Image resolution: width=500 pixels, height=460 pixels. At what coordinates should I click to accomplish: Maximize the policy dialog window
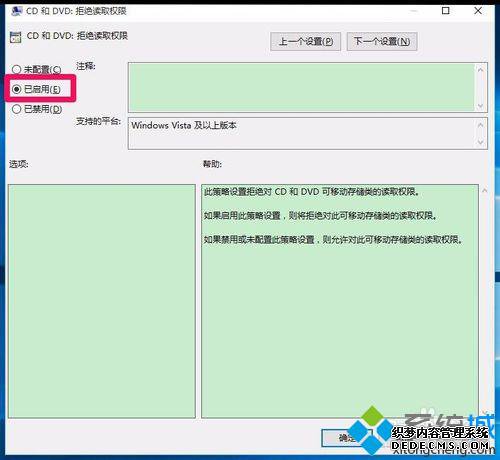click(x=445, y=11)
